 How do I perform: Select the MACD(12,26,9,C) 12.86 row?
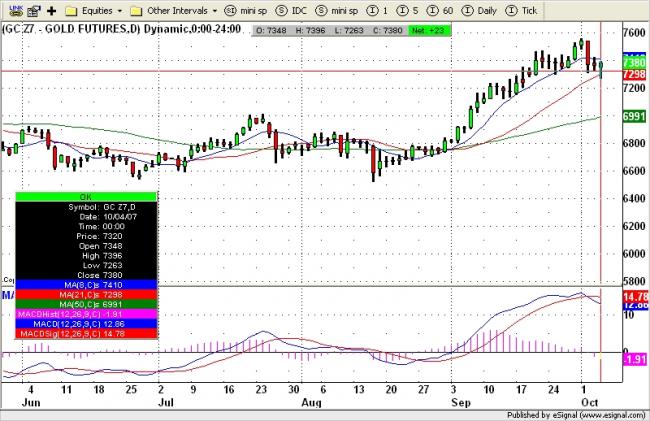[86, 324]
